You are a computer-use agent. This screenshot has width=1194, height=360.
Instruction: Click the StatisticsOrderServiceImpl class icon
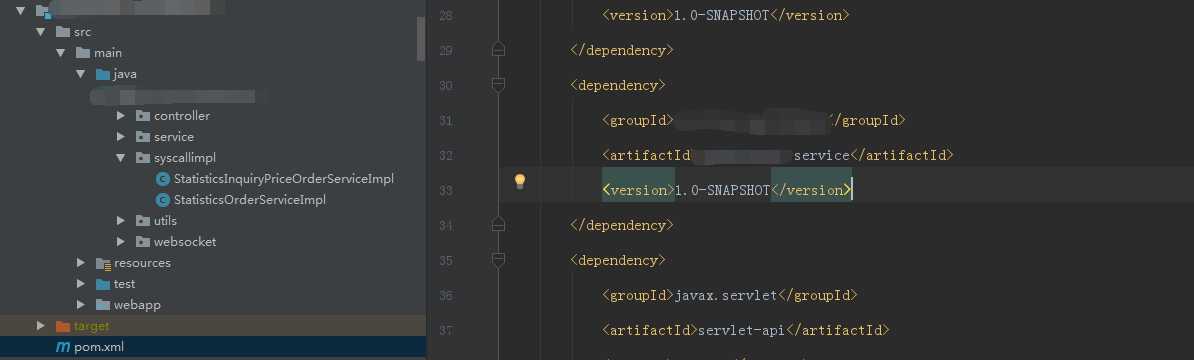click(162, 200)
